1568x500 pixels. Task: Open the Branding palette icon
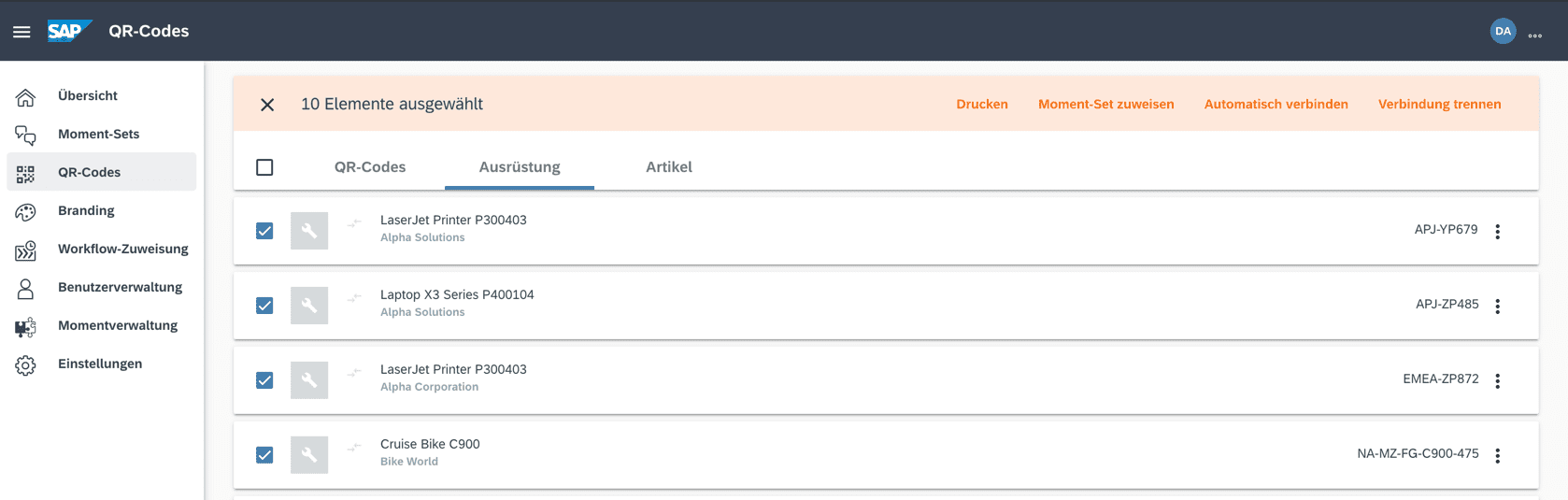click(x=25, y=211)
